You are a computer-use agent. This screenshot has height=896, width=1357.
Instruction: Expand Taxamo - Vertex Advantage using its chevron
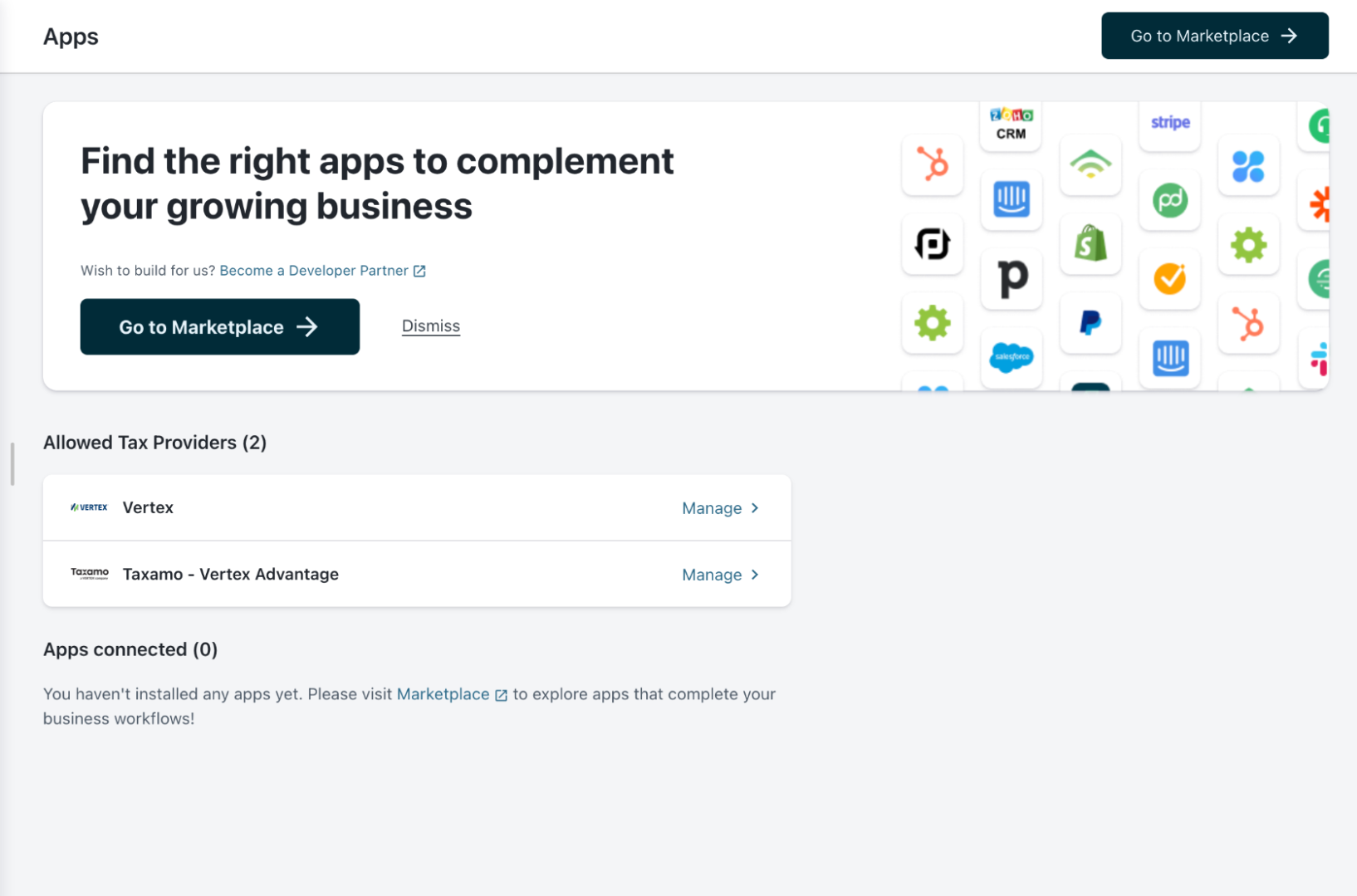coord(755,575)
